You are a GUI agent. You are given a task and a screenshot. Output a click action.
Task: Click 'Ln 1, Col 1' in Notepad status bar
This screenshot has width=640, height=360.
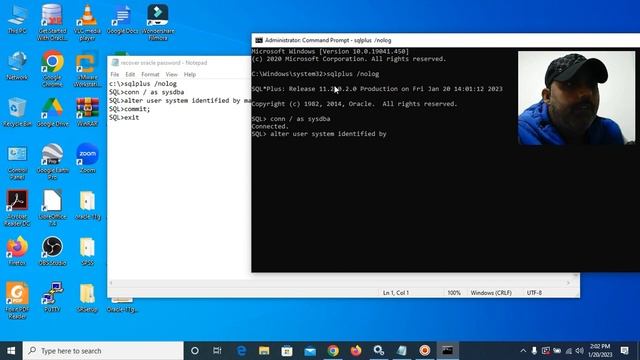[396, 293]
